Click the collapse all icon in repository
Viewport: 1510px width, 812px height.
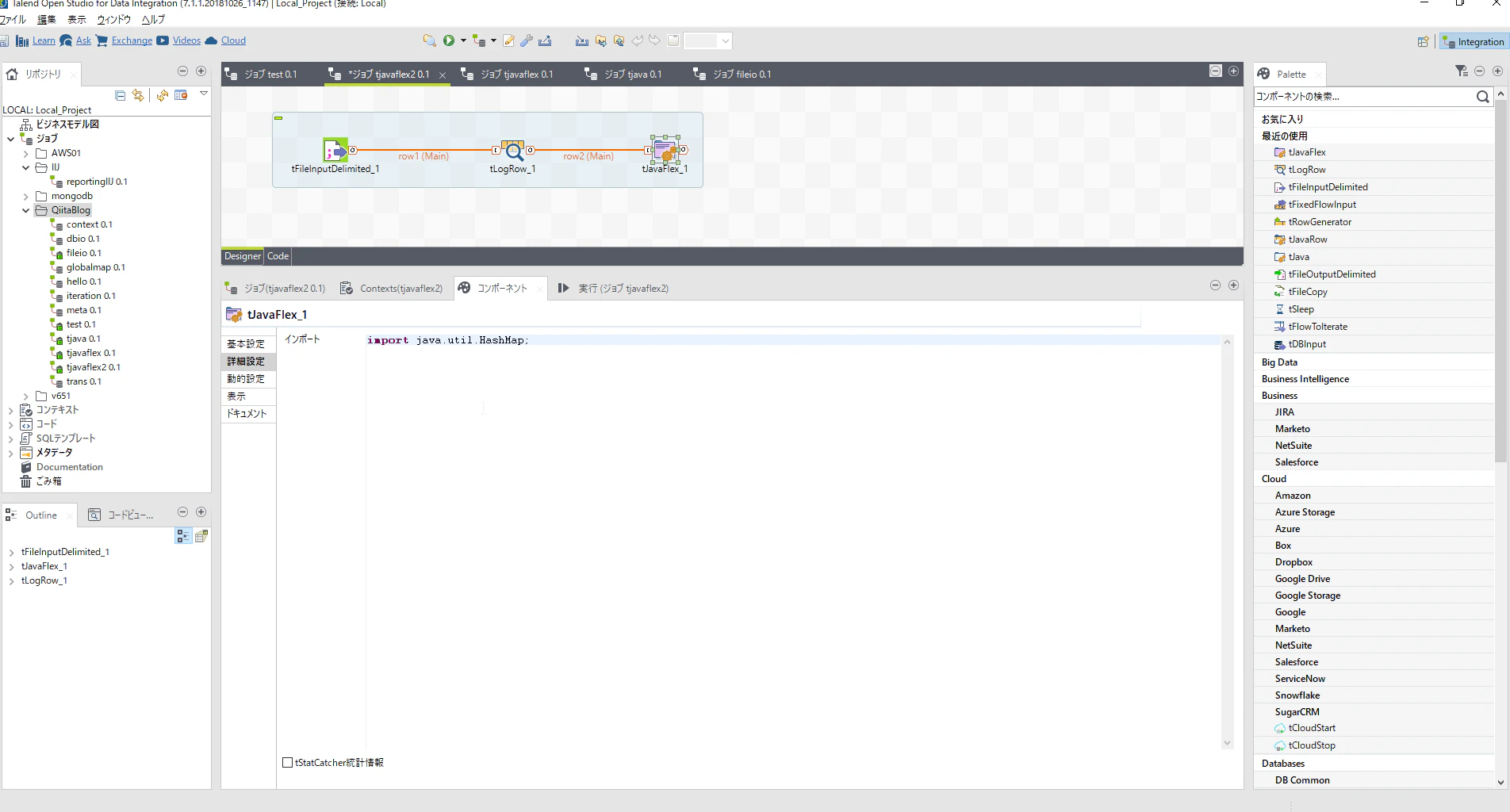pyautogui.click(x=121, y=95)
